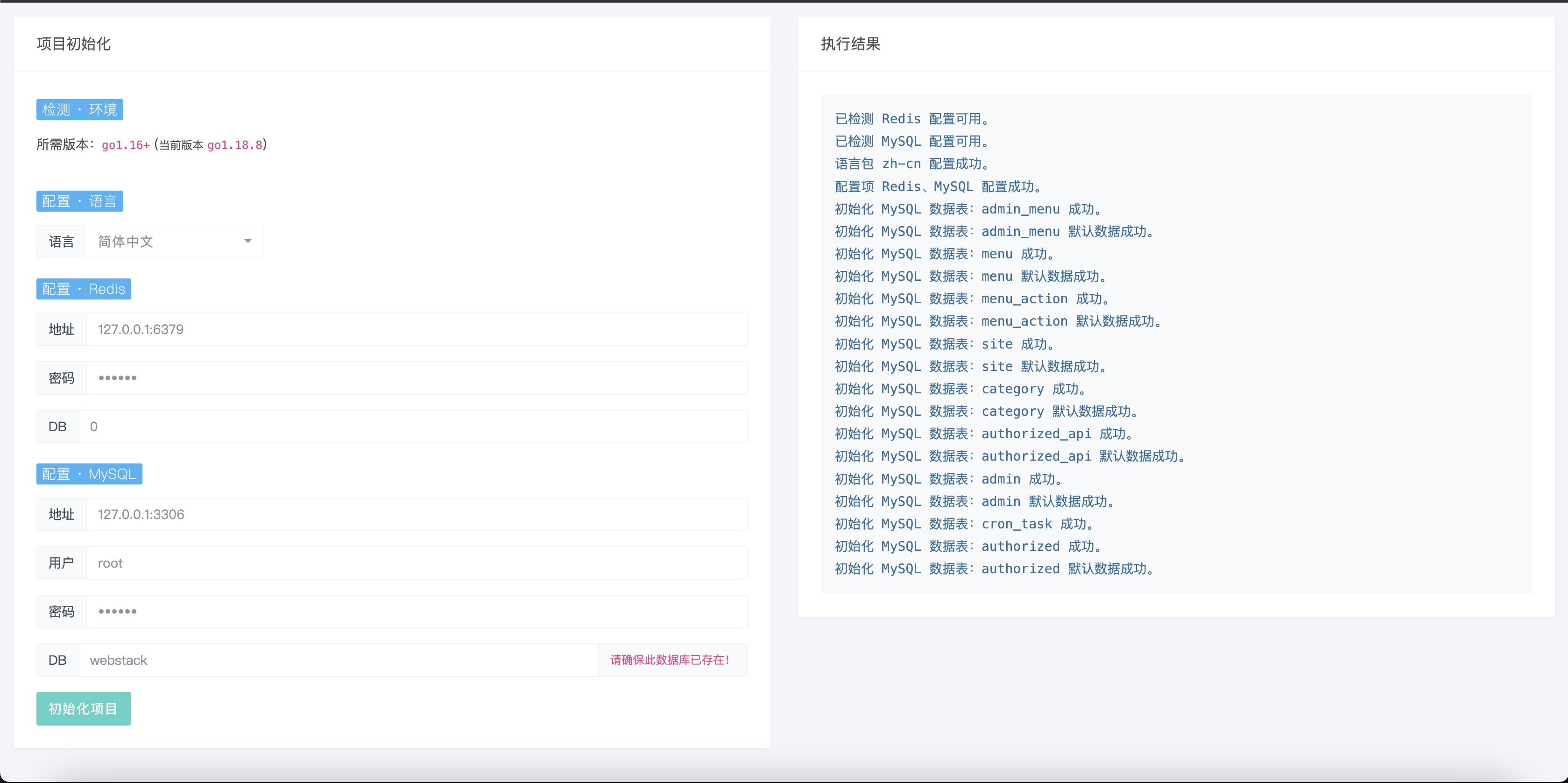Click the 配置 · 语言 badge

80,201
